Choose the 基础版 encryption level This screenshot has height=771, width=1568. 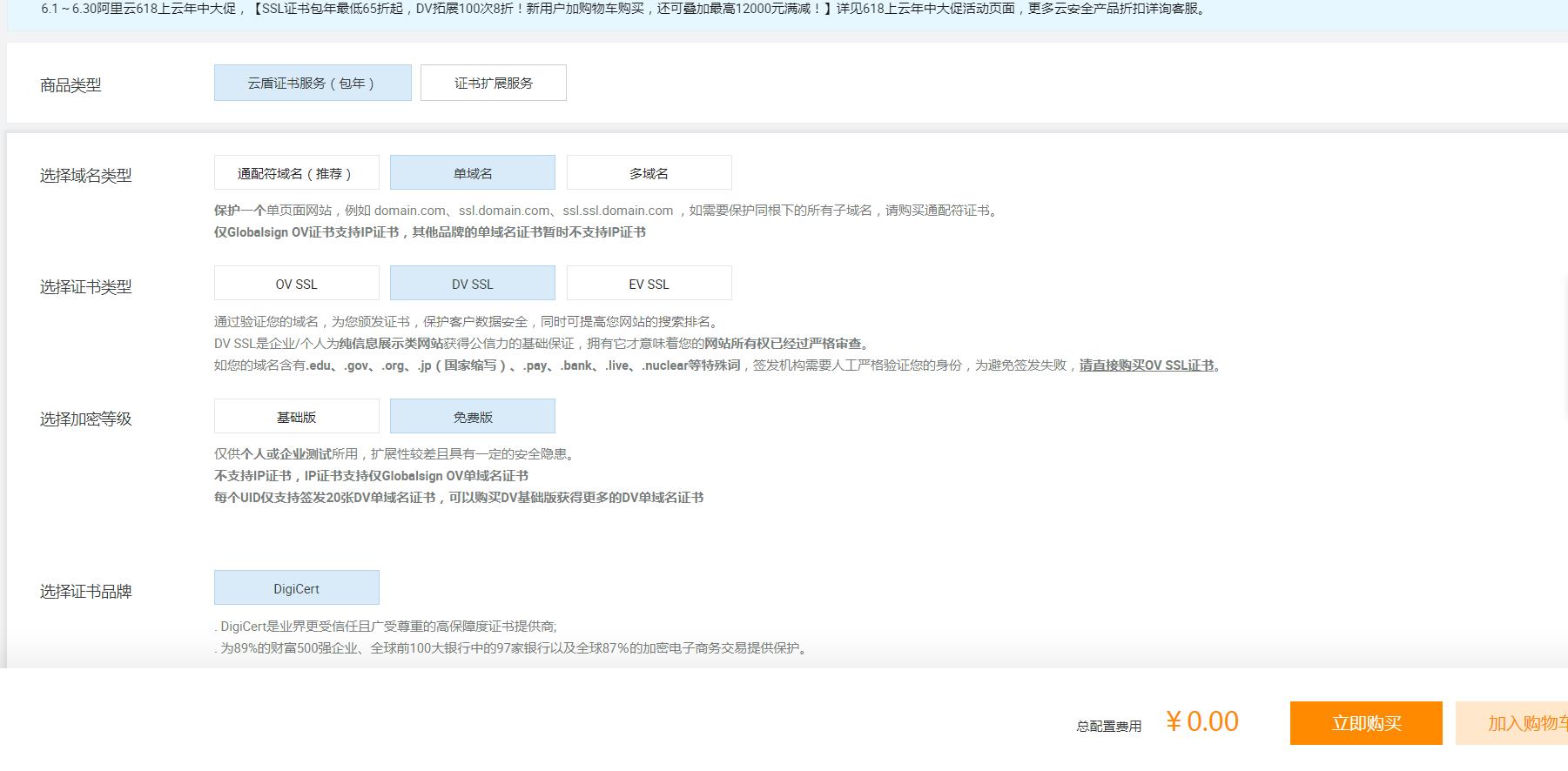point(296,417)
